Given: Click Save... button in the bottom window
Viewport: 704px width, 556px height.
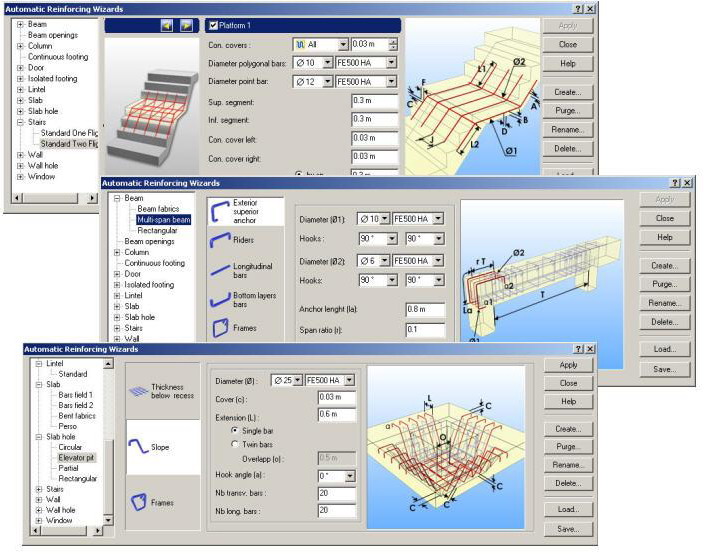Looking at the screenshot, I should [x=568, y=529].
